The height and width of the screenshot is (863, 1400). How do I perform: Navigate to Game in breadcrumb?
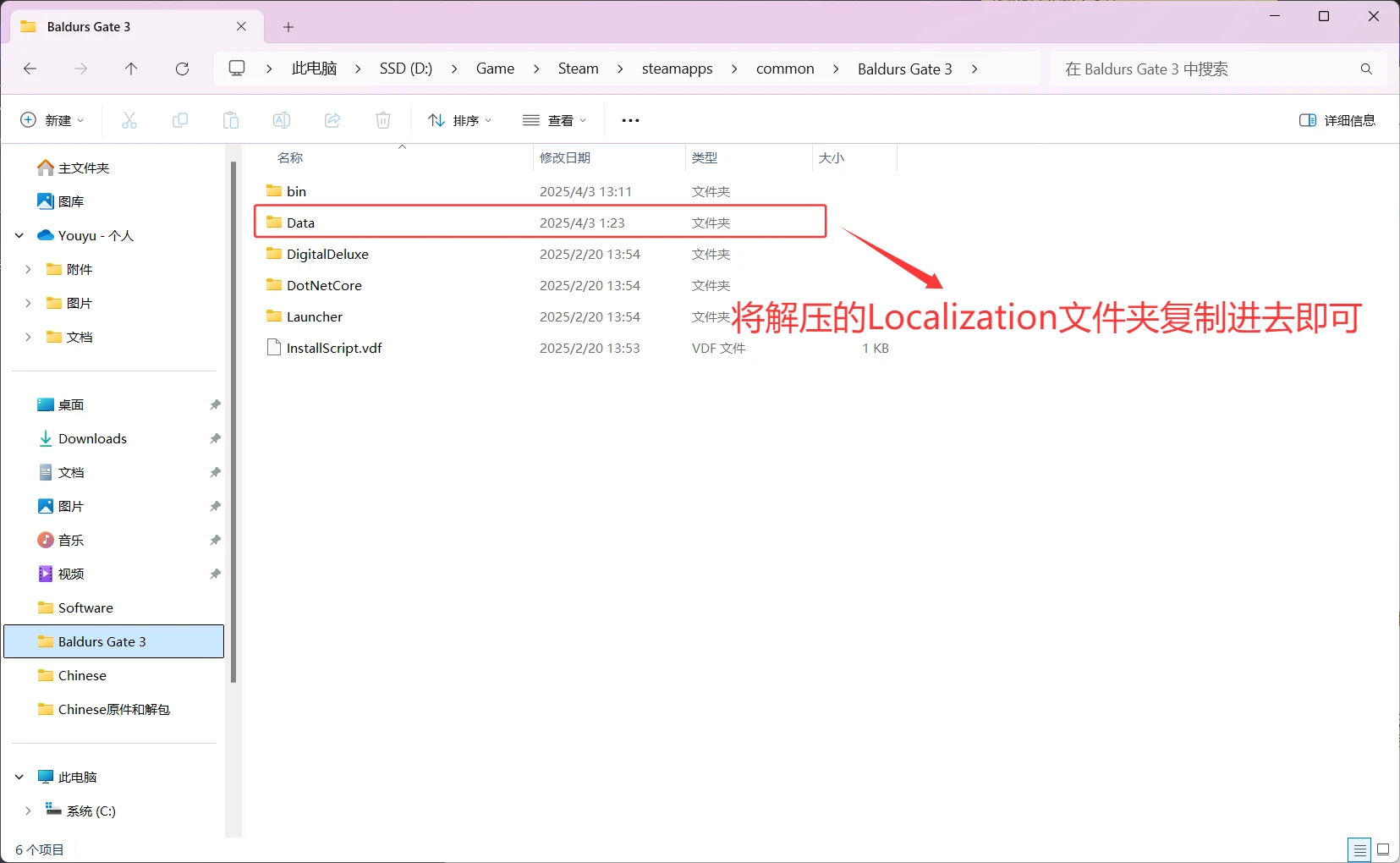(495, 69)
